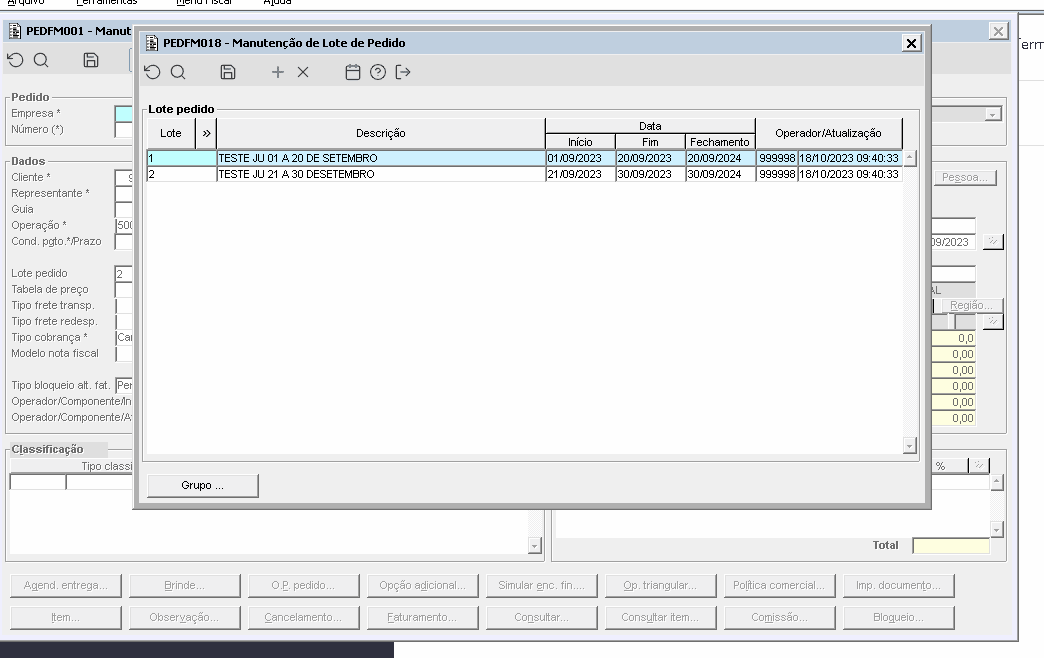Click the Brinde... button

coord(184,585)
